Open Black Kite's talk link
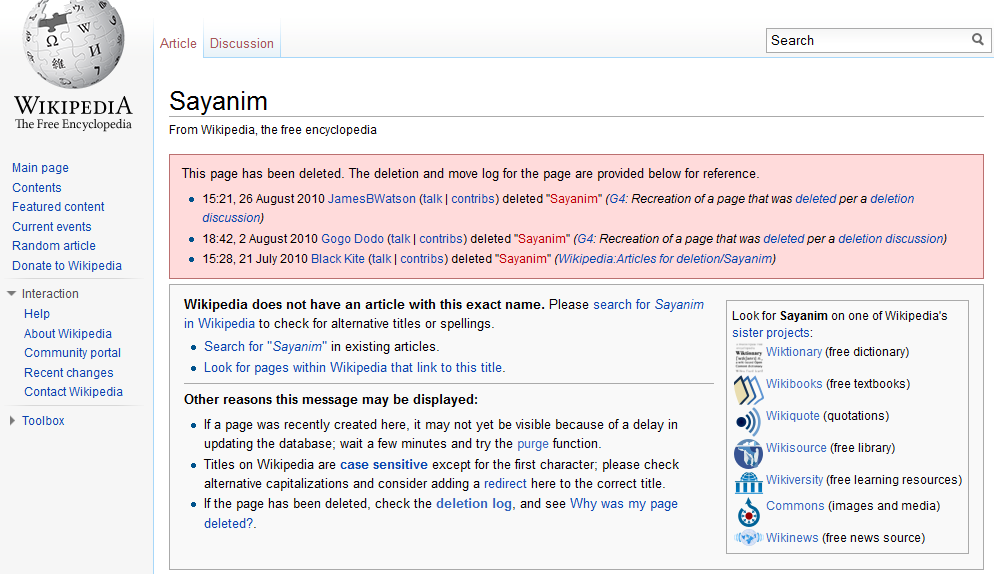The height and width of the screenshot is (574, 994). (x=382, y=259)
